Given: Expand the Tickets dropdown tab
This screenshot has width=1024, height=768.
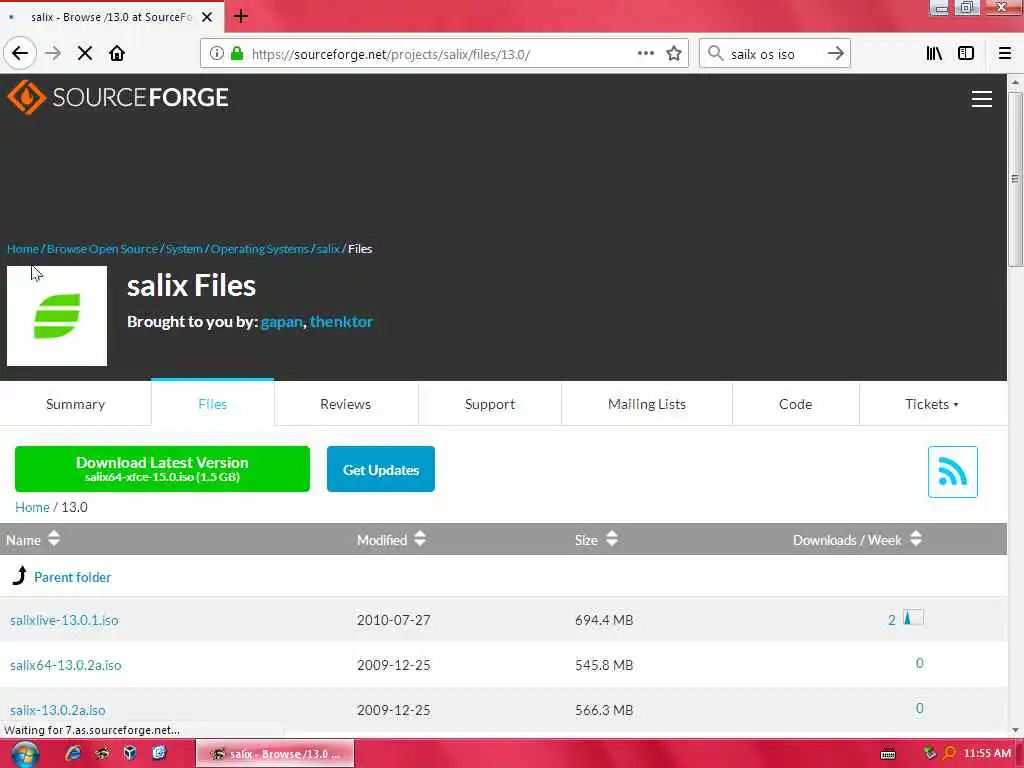Looking at the screenshot, I should (932, 404).
